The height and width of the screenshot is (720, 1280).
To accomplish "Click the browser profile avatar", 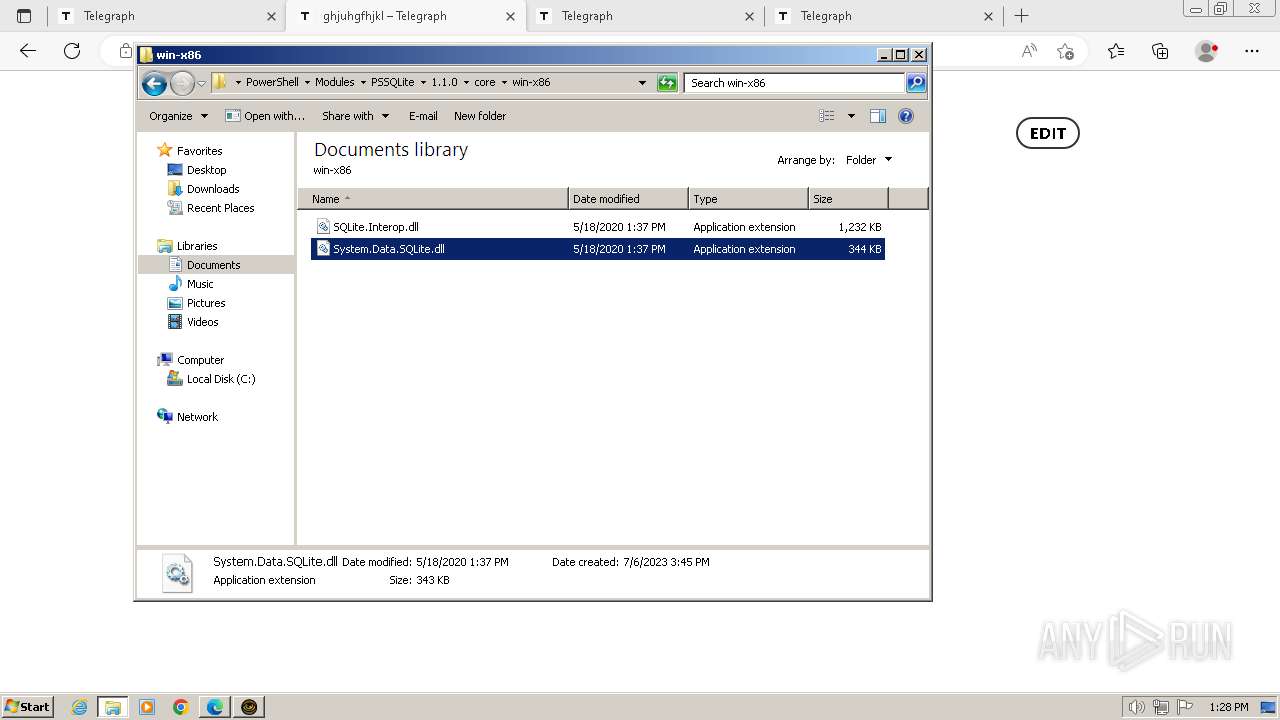I will (1207, 51).
